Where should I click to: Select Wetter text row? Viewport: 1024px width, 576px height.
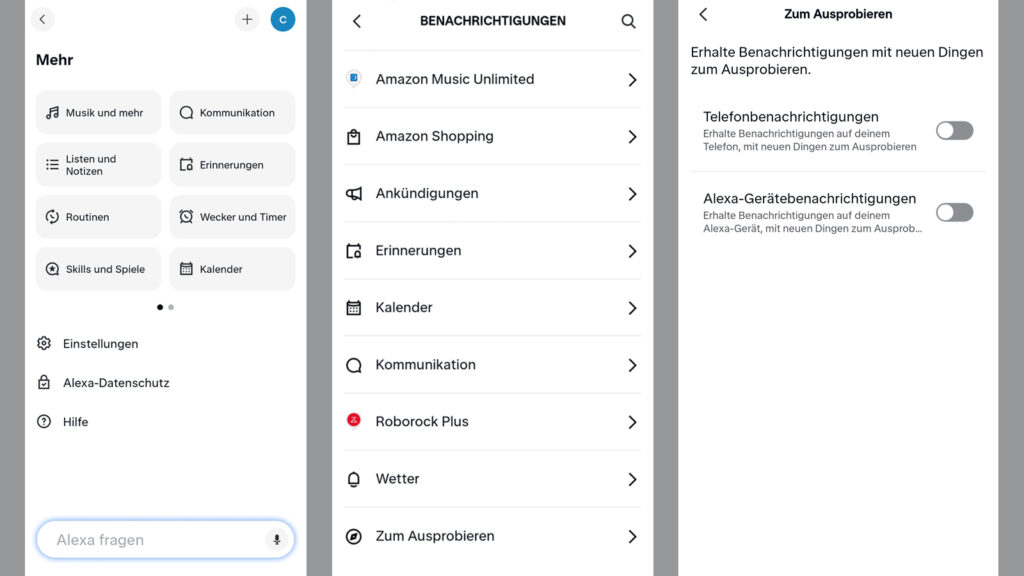[397, 479]
